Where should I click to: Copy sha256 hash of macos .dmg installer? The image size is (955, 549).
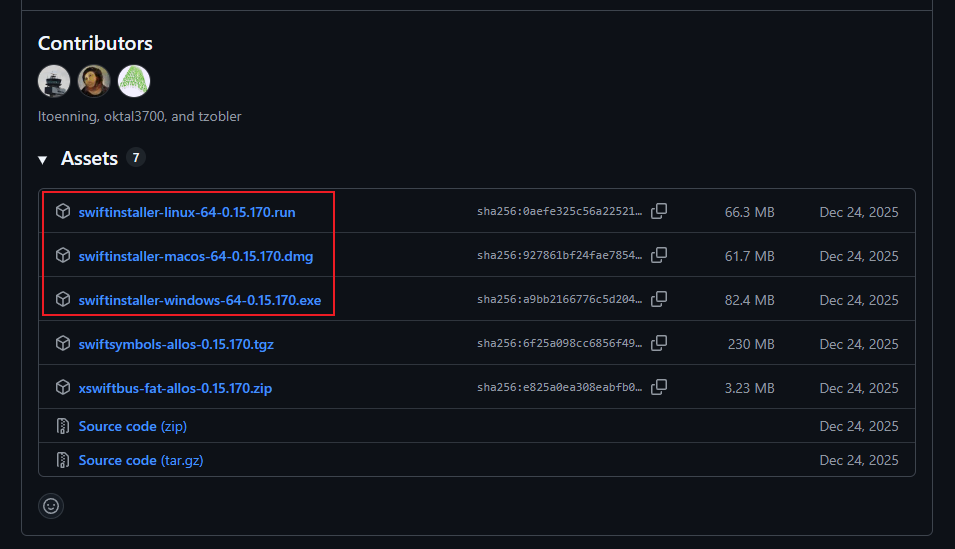click(659, 255)
